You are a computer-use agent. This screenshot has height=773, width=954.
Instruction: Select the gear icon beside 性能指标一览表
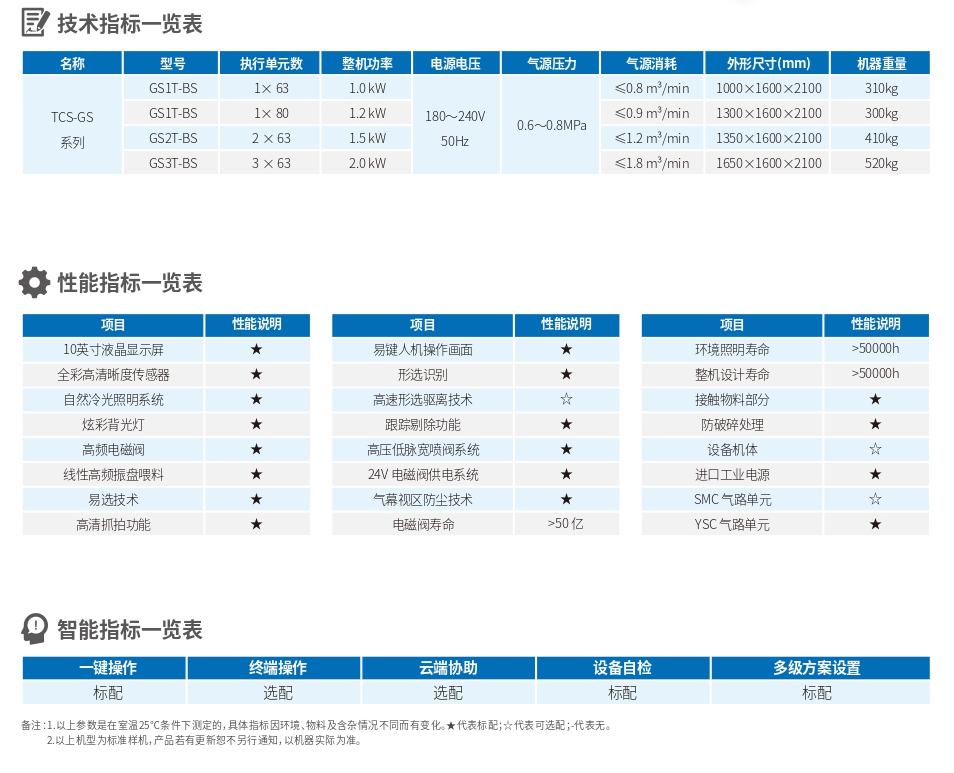point(33,283)
